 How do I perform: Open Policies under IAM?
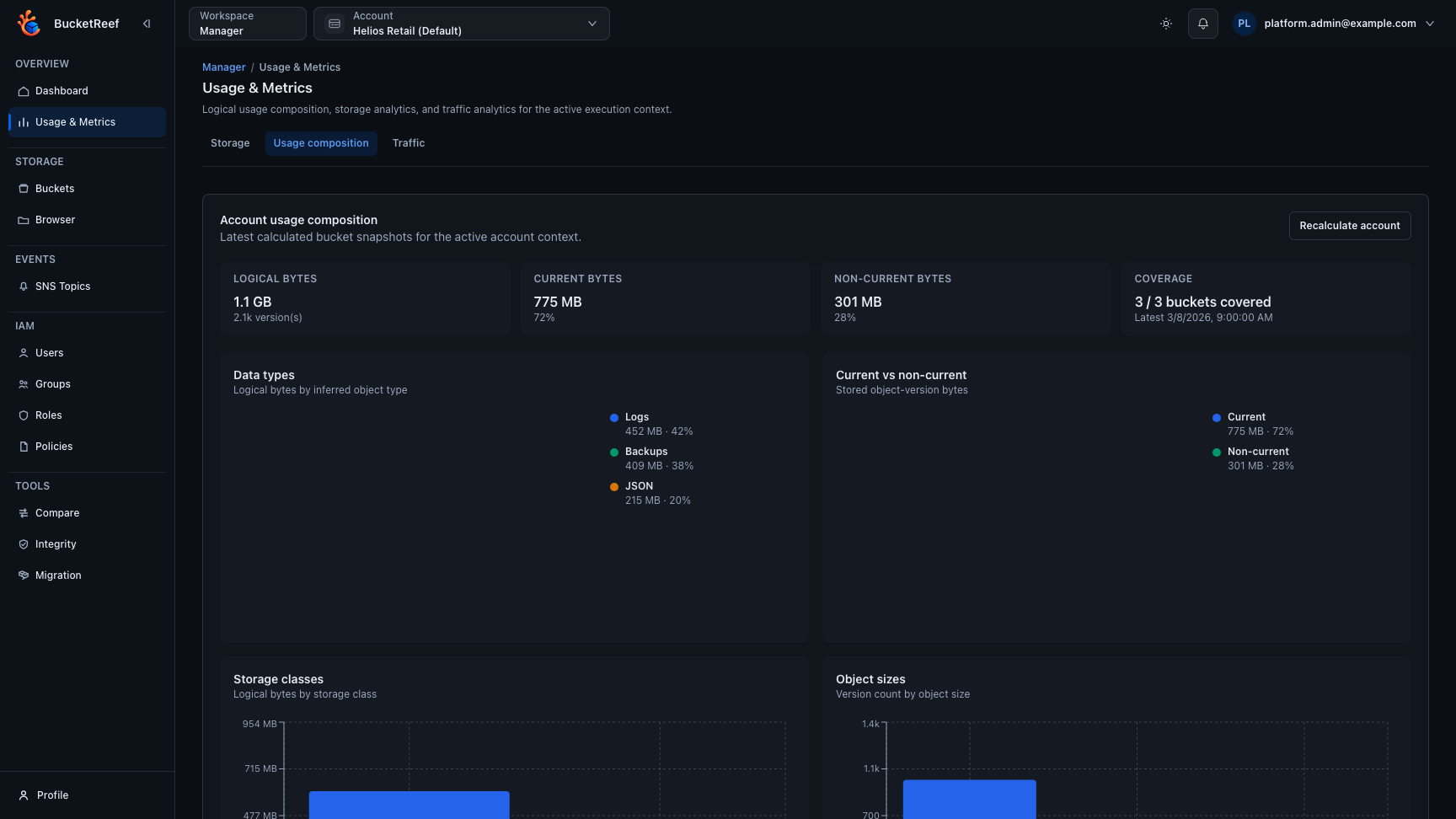tap(87, 447)
